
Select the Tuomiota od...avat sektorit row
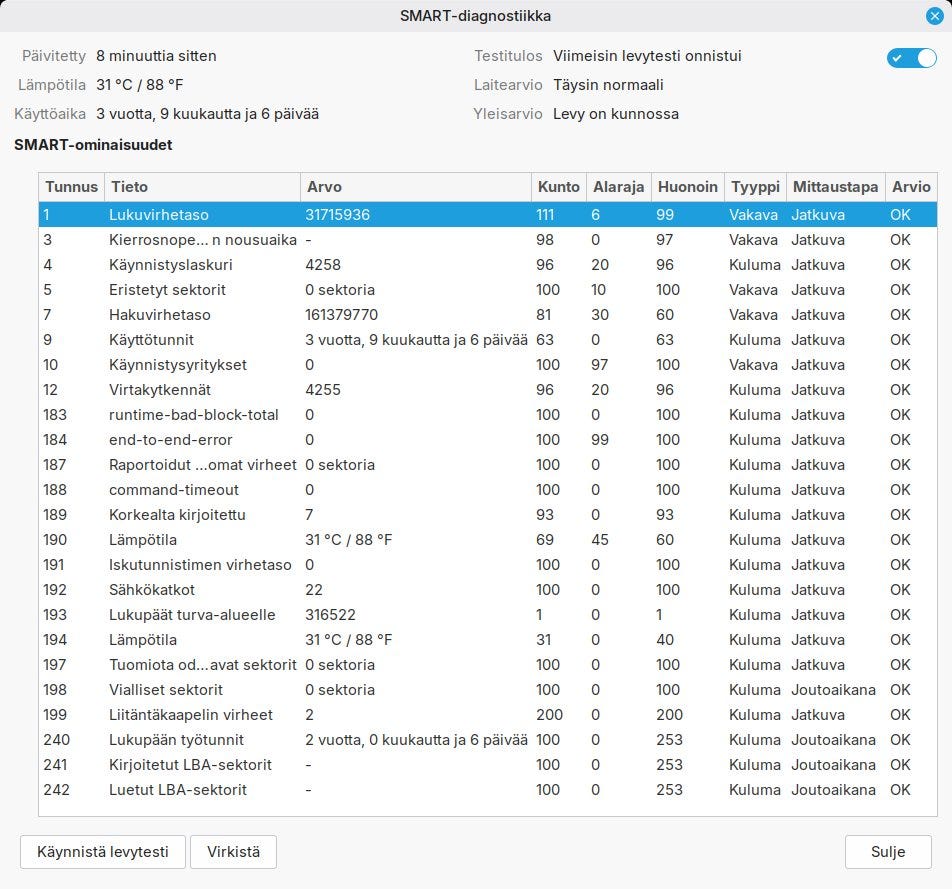coord(488,665)
